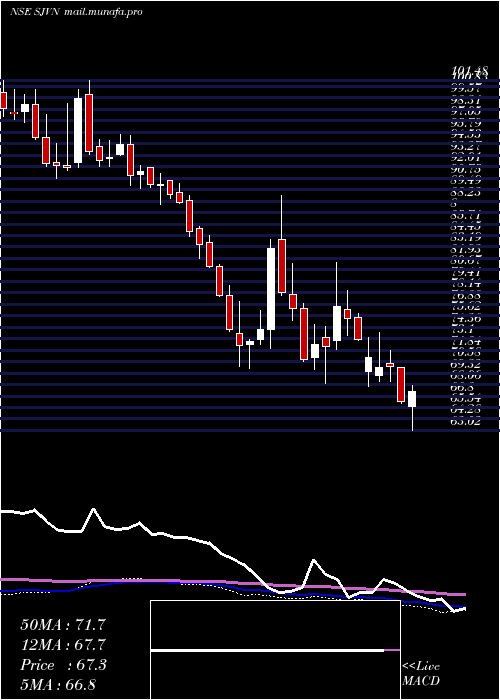Click the 83.19 price axis label

pyautogui.click(x=466, y=238)
